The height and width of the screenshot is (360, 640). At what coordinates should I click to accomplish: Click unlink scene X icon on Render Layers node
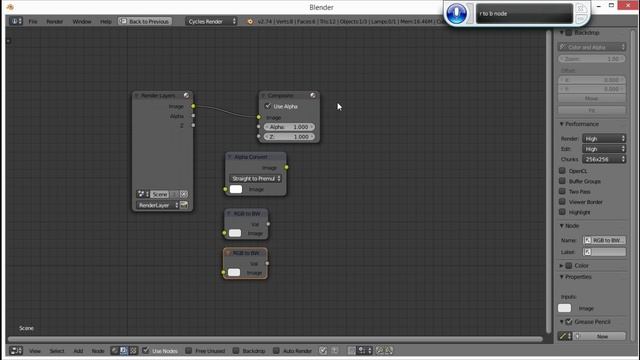tap(184, 194)
